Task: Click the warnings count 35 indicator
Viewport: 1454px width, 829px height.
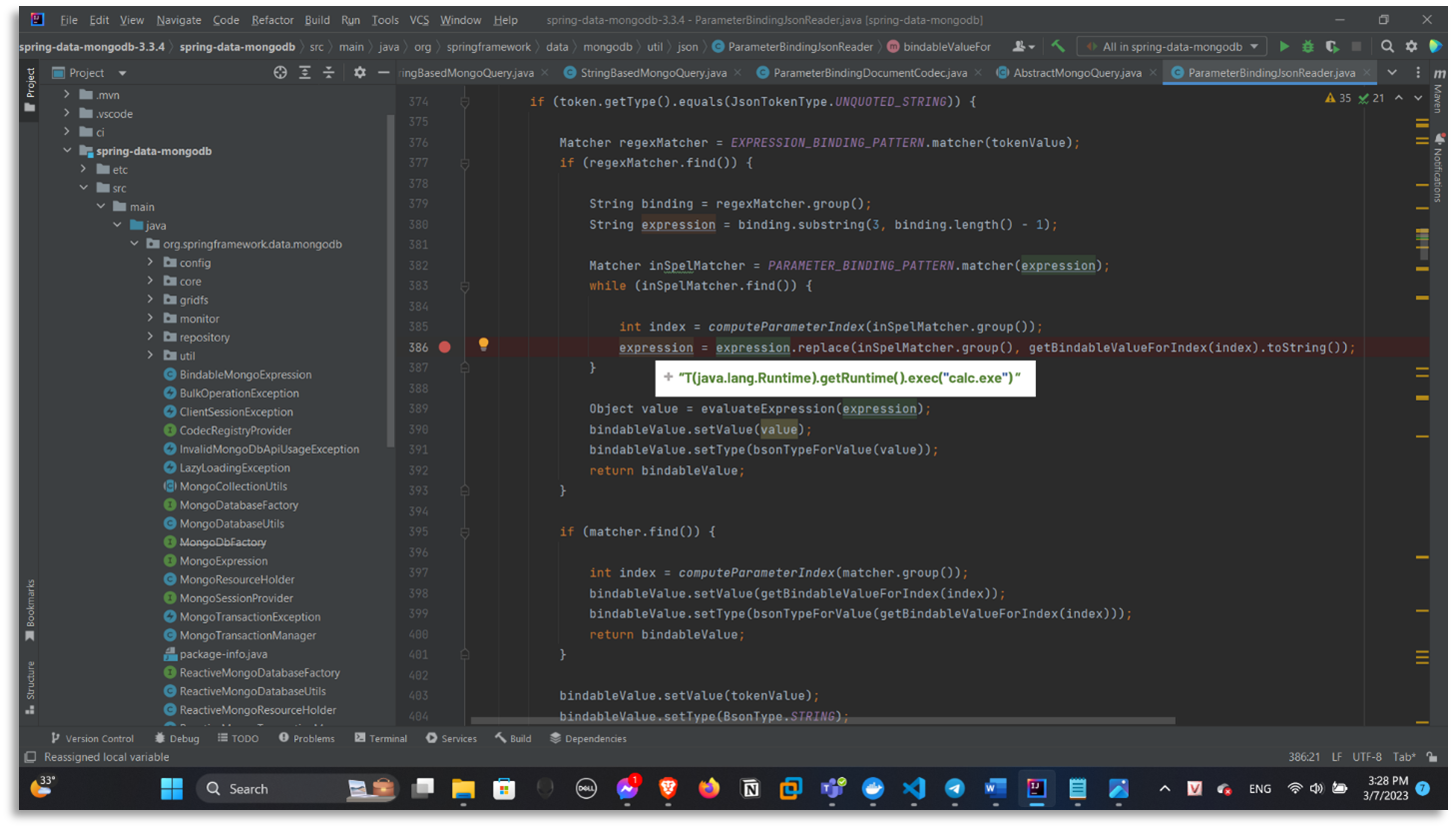Action: (x=1338, y=98)
